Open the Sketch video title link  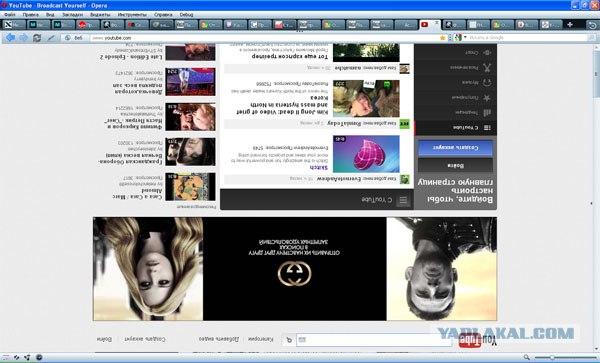click(319, 168)
